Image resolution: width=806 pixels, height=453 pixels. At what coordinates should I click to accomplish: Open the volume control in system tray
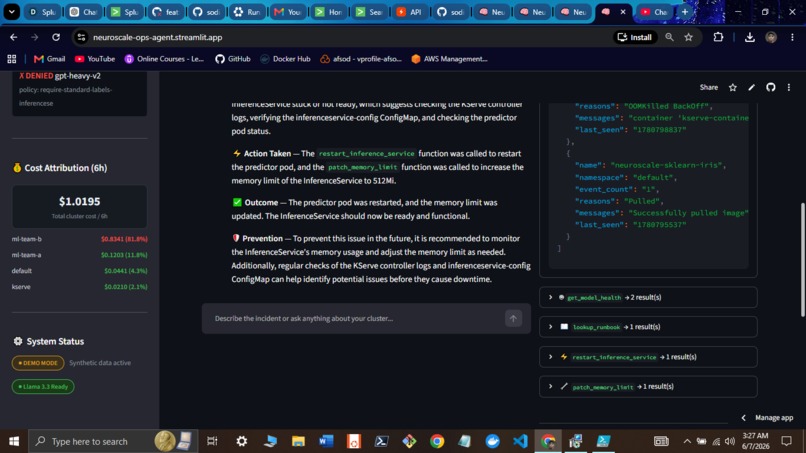click(729, 441)
